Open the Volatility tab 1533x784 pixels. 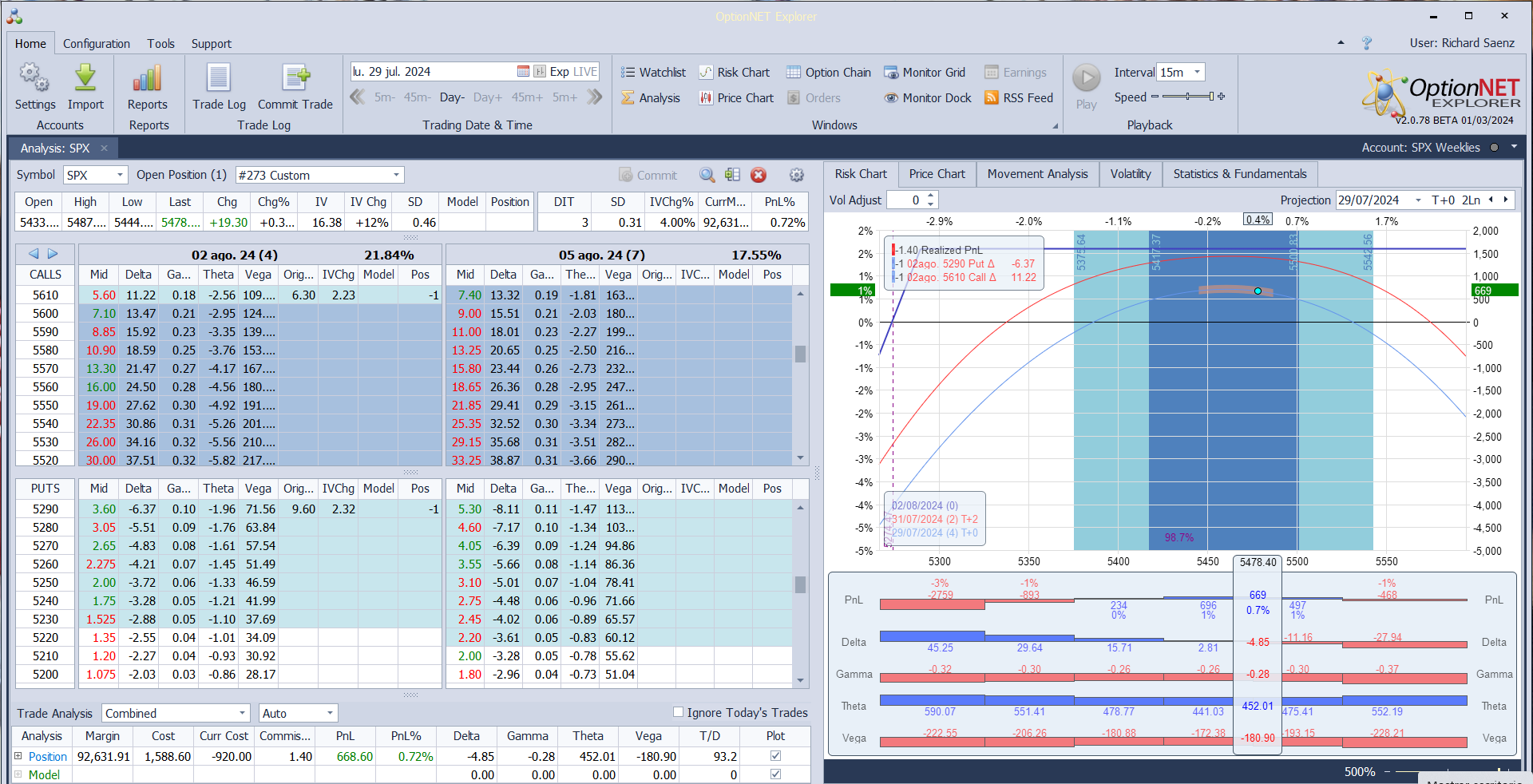coord(1131,174)
